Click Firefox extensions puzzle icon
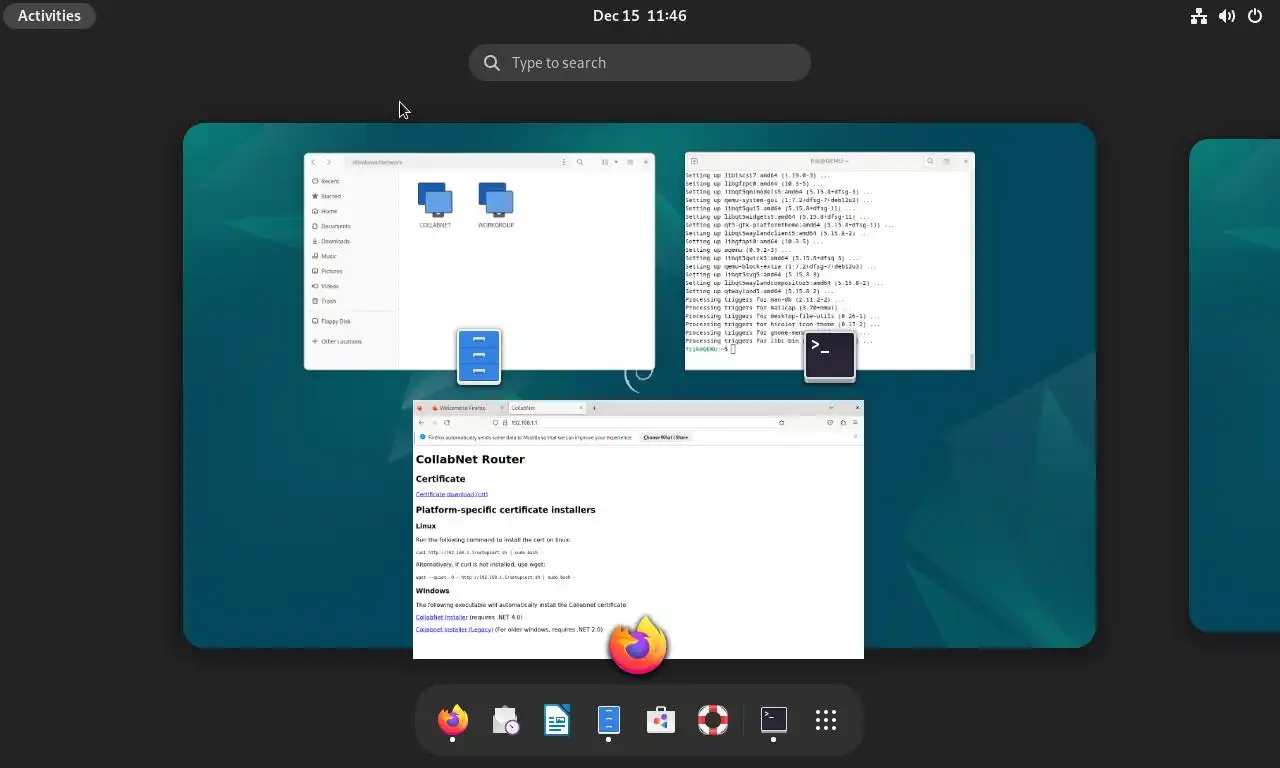Image resolution: width=1280 pixels, height=768 pixels. click(843, 423)
